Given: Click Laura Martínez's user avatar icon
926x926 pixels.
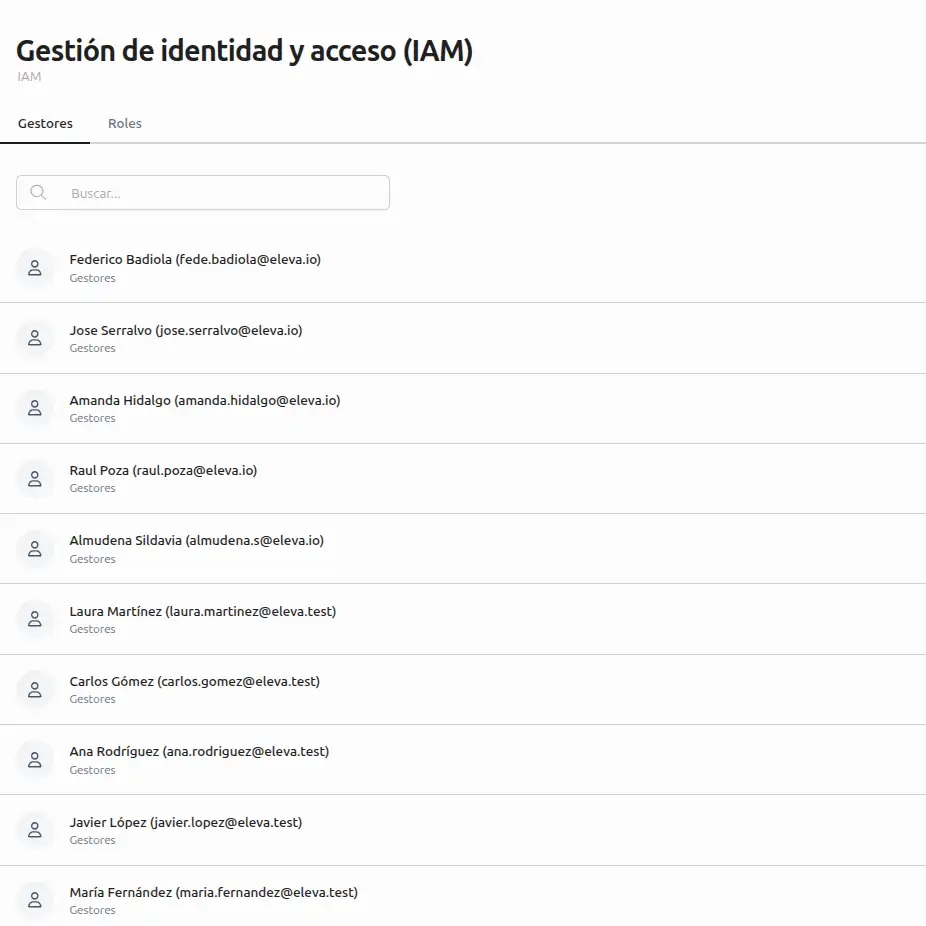Looking at the screenshot, I should pyautogui.click(x=34, y=619).
